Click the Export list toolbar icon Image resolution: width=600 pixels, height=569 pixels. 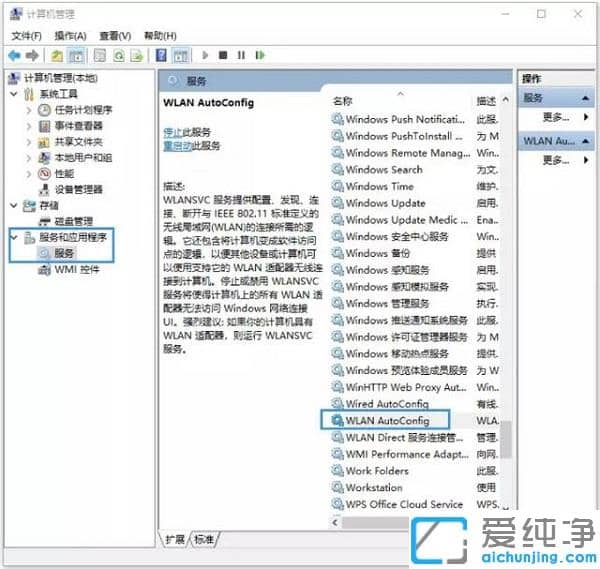point(137,56)
